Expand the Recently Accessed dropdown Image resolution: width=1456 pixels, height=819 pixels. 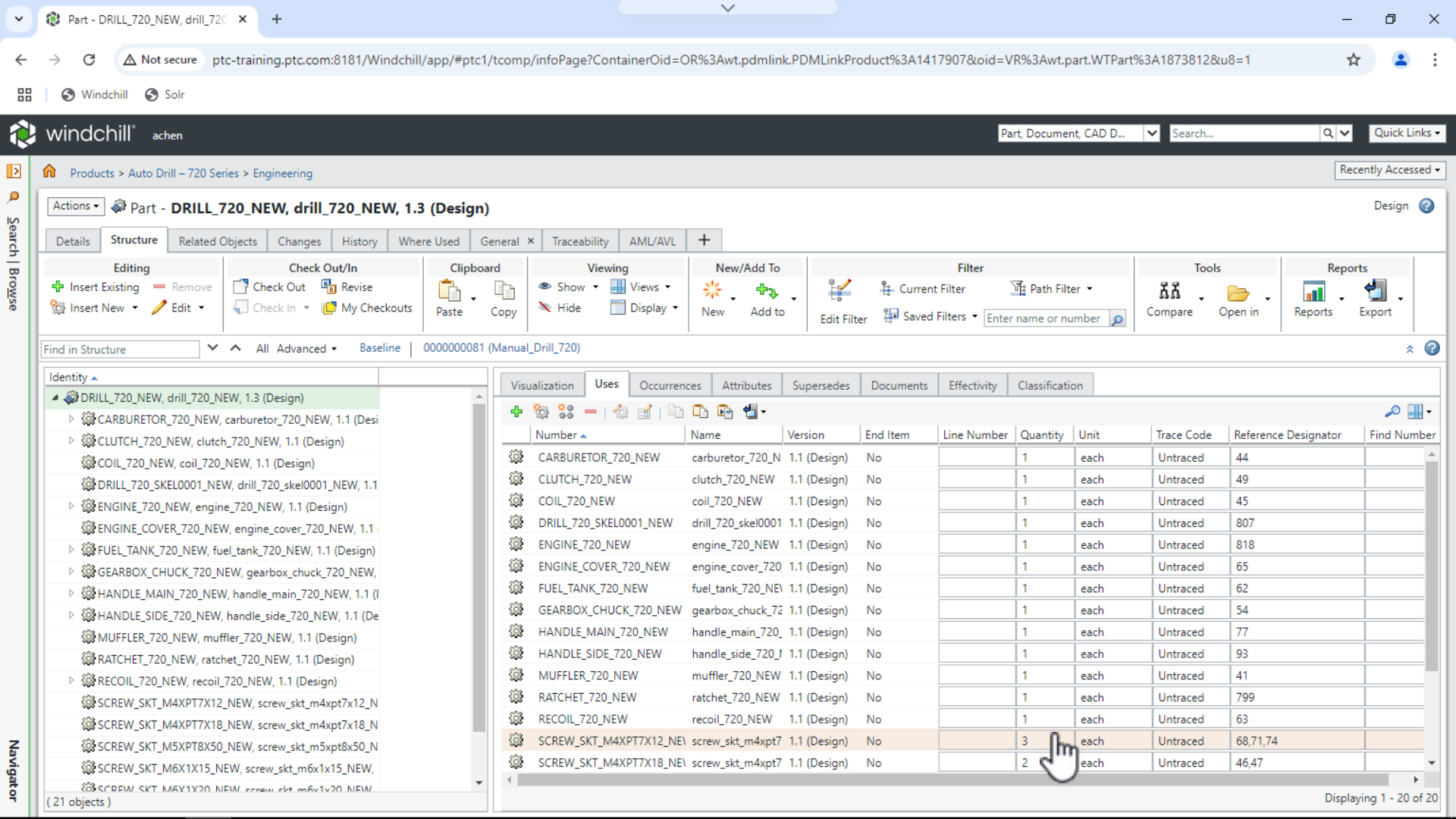[x=1389, y=170]
